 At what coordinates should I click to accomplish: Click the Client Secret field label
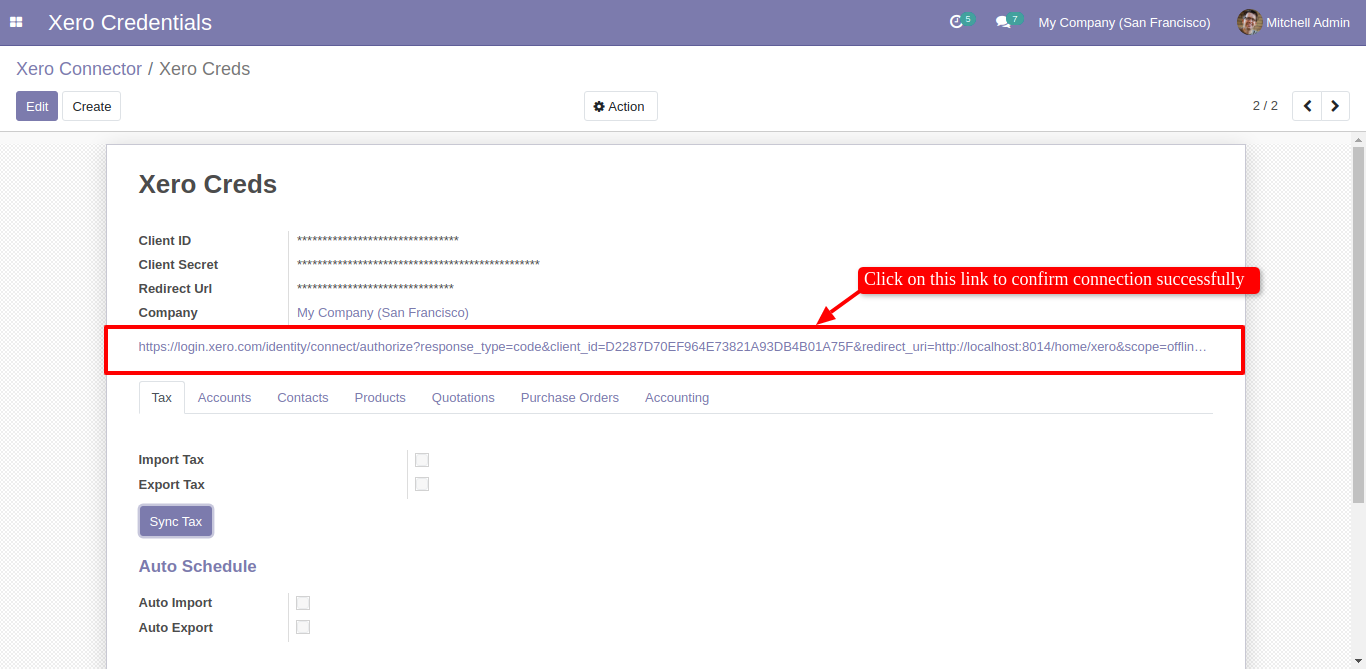pyautogui.click(x=178, y=265)
